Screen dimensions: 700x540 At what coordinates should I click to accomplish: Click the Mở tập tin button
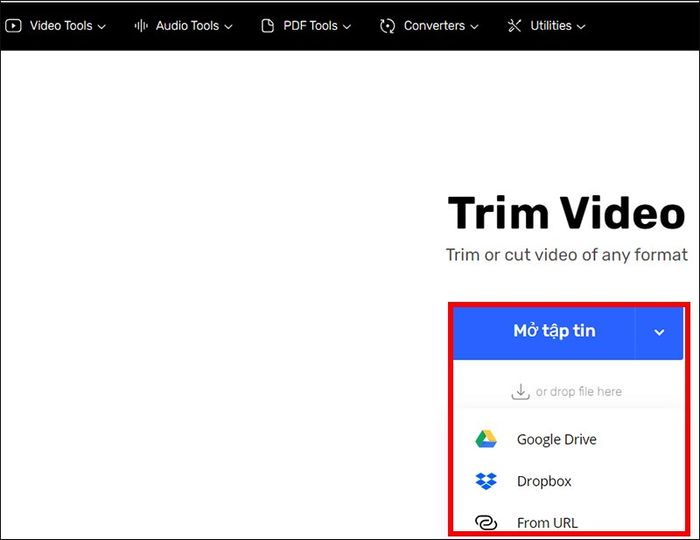point(544,332)
